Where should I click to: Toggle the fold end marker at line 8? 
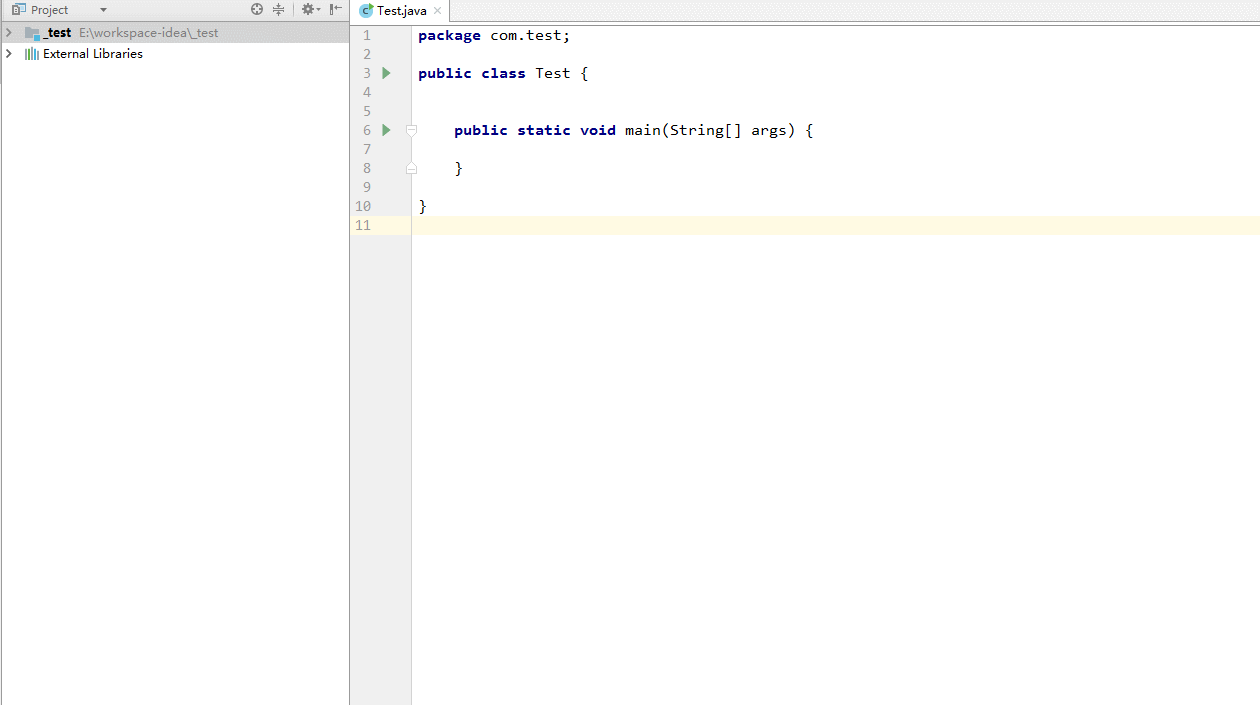(x=411, y=168)
